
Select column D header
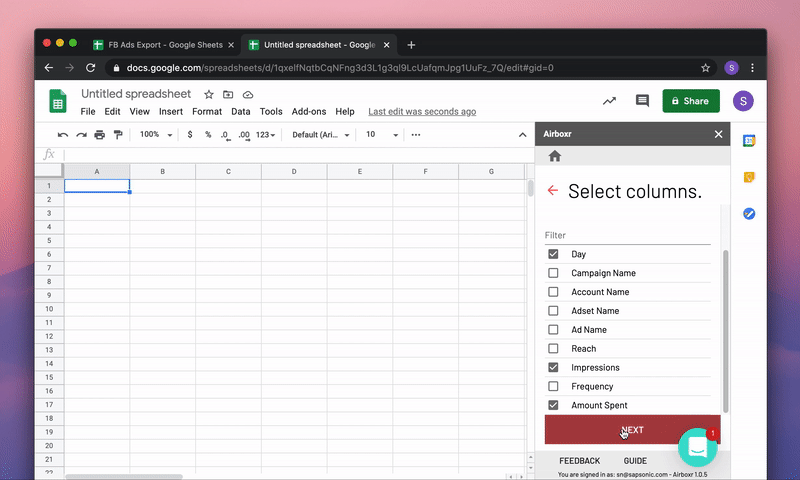294,171
